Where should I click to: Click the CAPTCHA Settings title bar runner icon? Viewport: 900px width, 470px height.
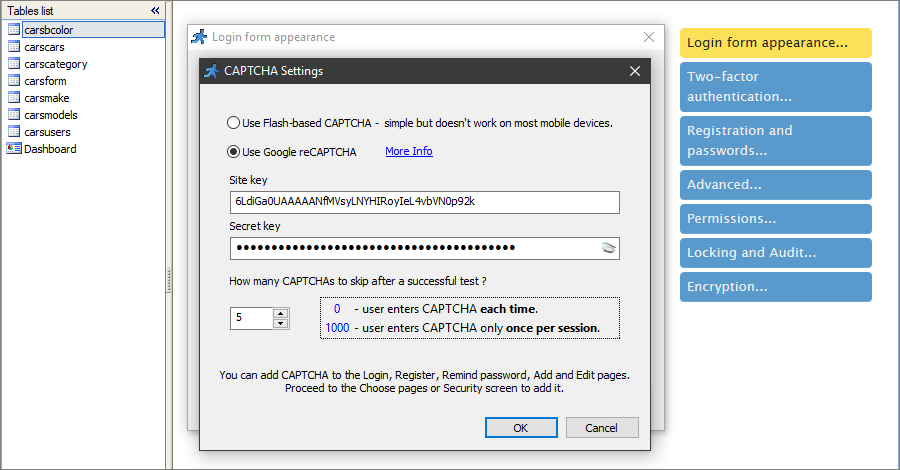pyautogui.click(x=212, y=71)
